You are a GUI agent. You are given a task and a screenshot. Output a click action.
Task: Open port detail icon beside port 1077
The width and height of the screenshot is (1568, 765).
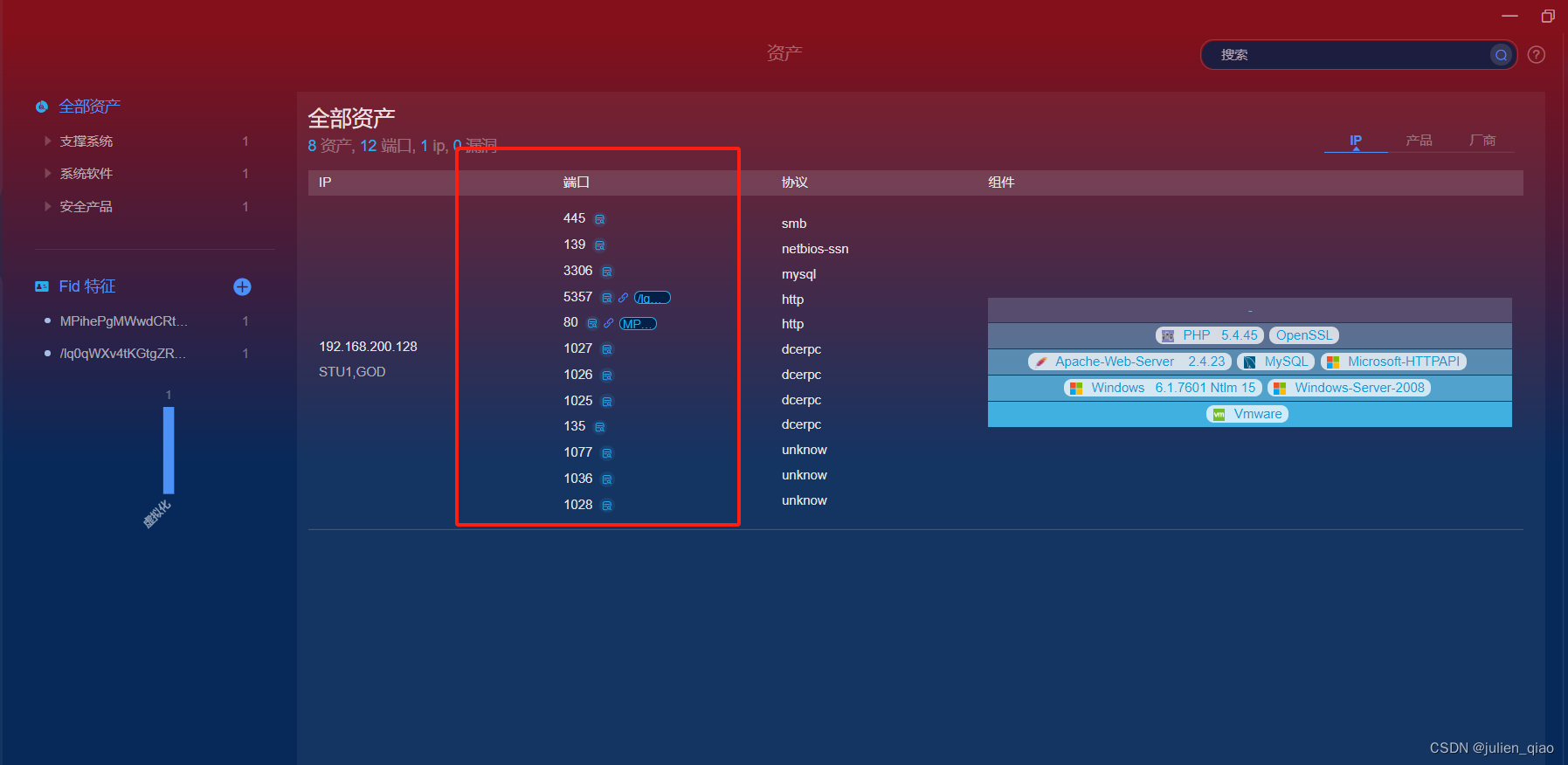[x=607, y=453]
